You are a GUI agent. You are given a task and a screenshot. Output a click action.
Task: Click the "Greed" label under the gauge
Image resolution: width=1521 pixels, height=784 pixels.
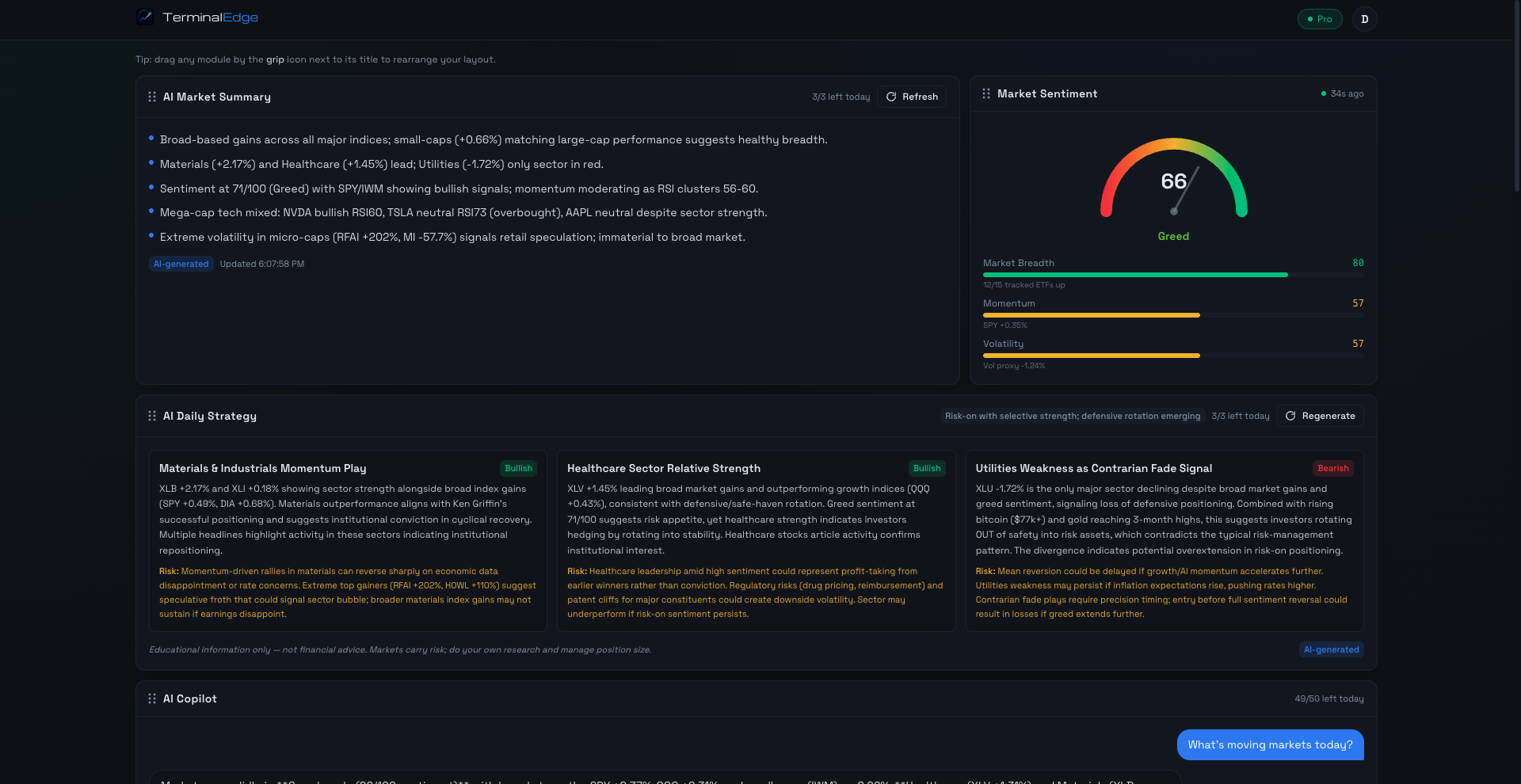click(1173, 236)
